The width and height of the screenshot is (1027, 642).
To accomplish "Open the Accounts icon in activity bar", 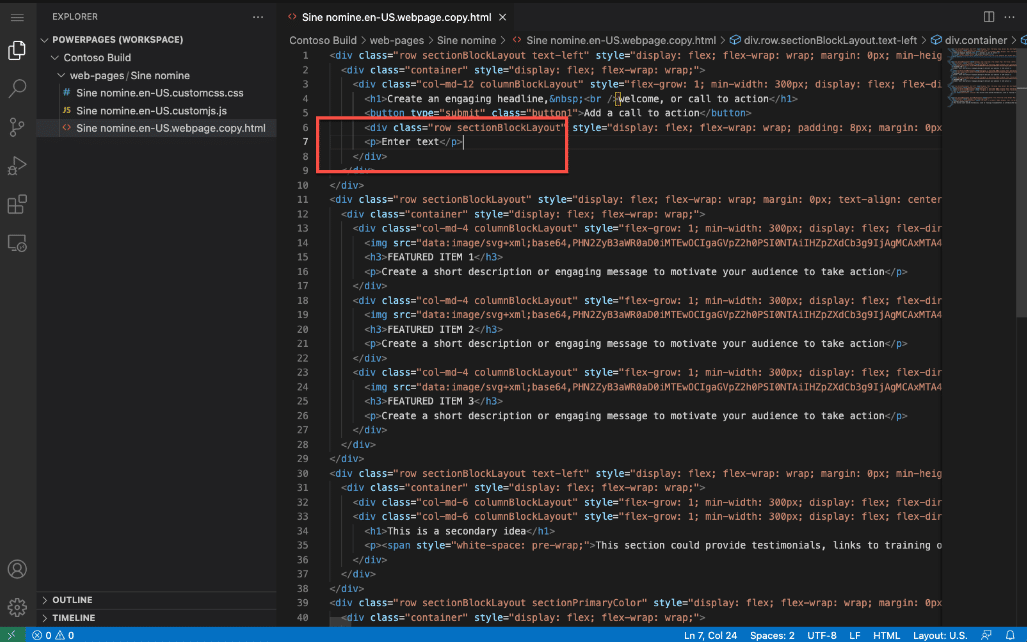I will [x=17, y=569].
